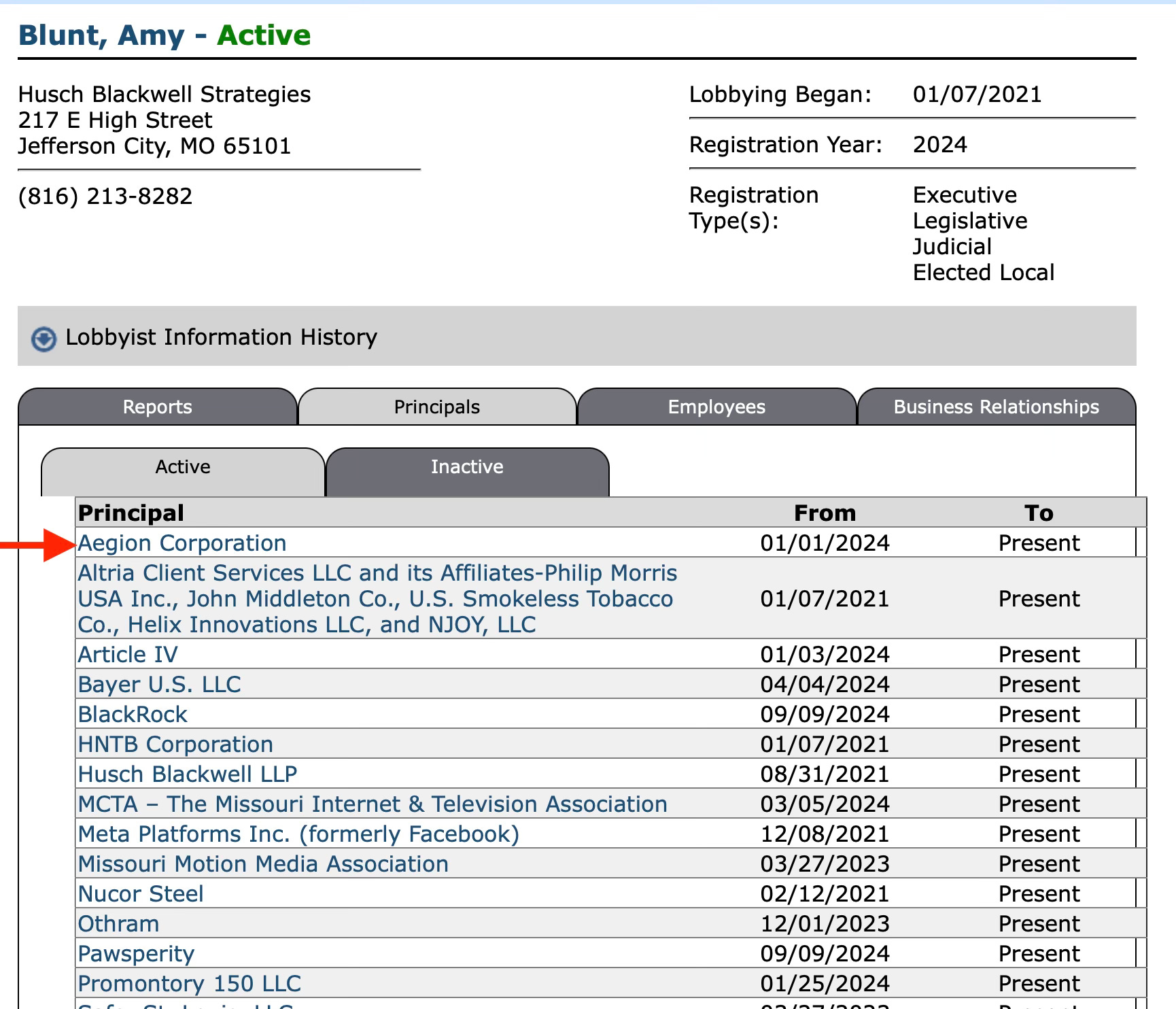The image size is (1176, 1009).
Task: Open the BlackRock principal link
Action: (133, 715)
